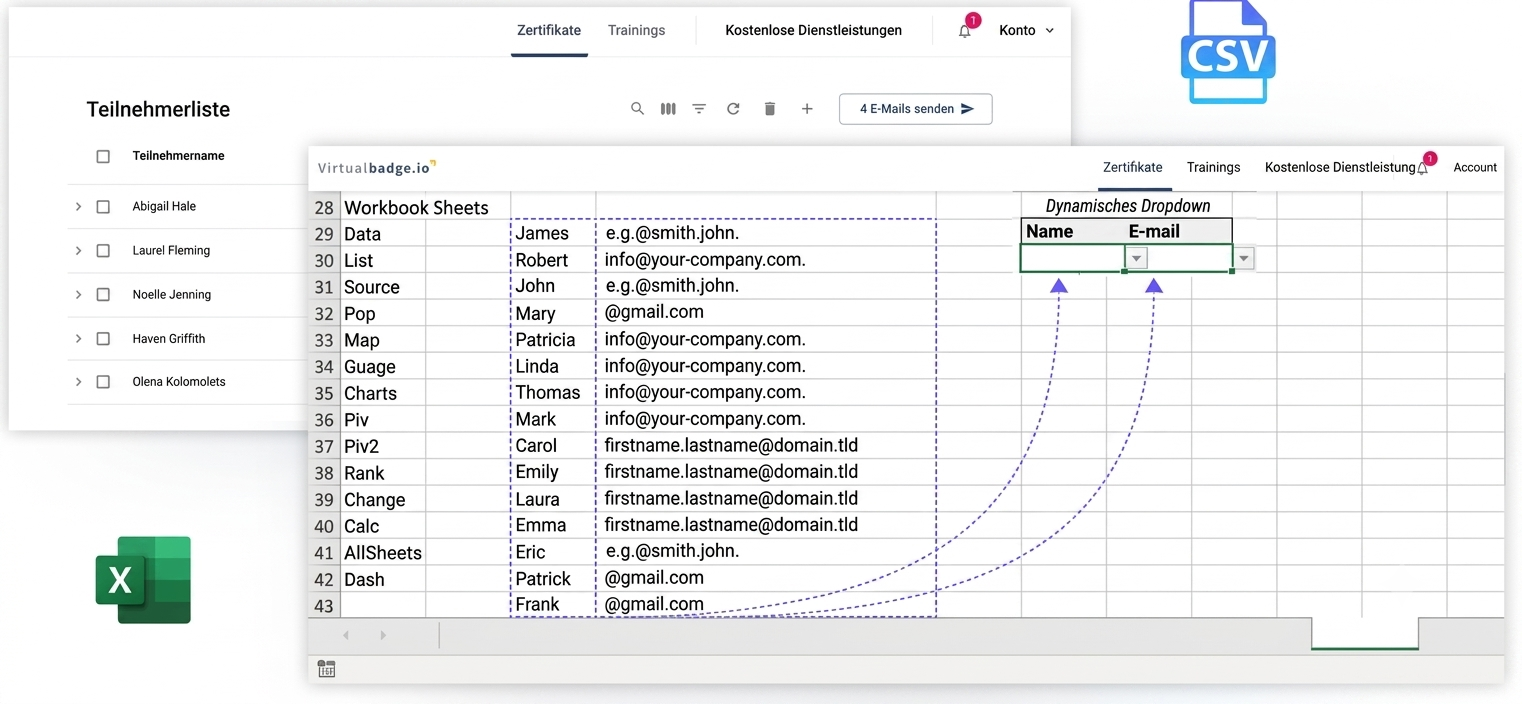
Task: Click the plus add participant icon
Action: pyautogui.click(x=807, y=109)
